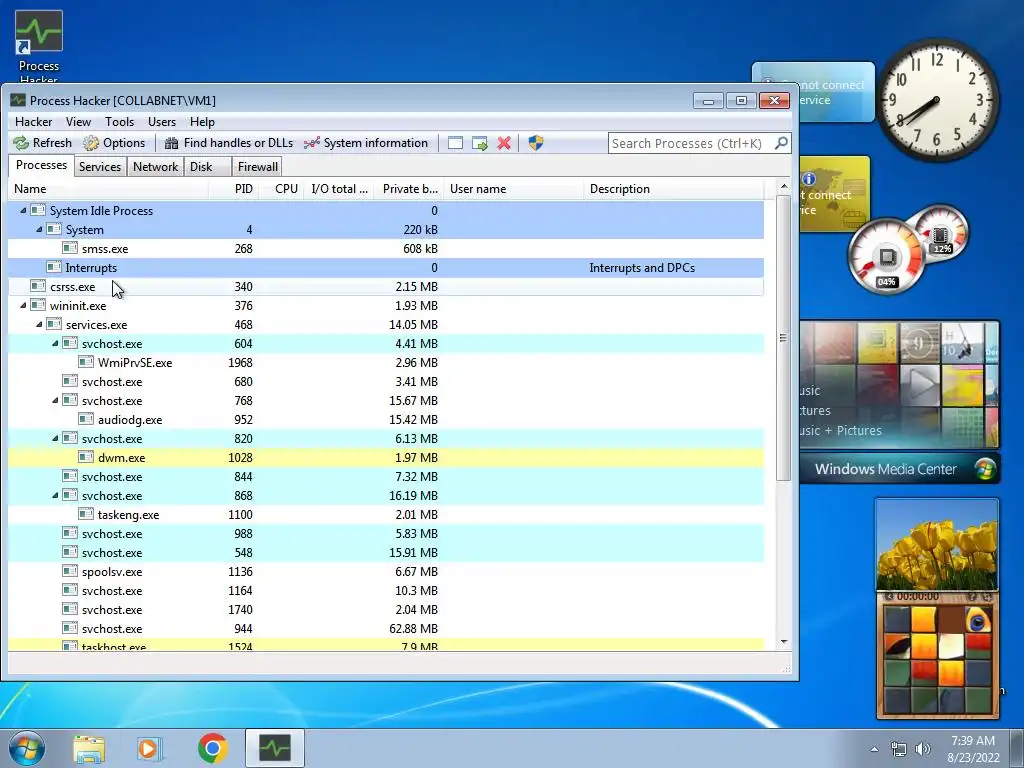Sort by the Name column header
Viewport: 1024px width, 768px height.
[108, 189]
